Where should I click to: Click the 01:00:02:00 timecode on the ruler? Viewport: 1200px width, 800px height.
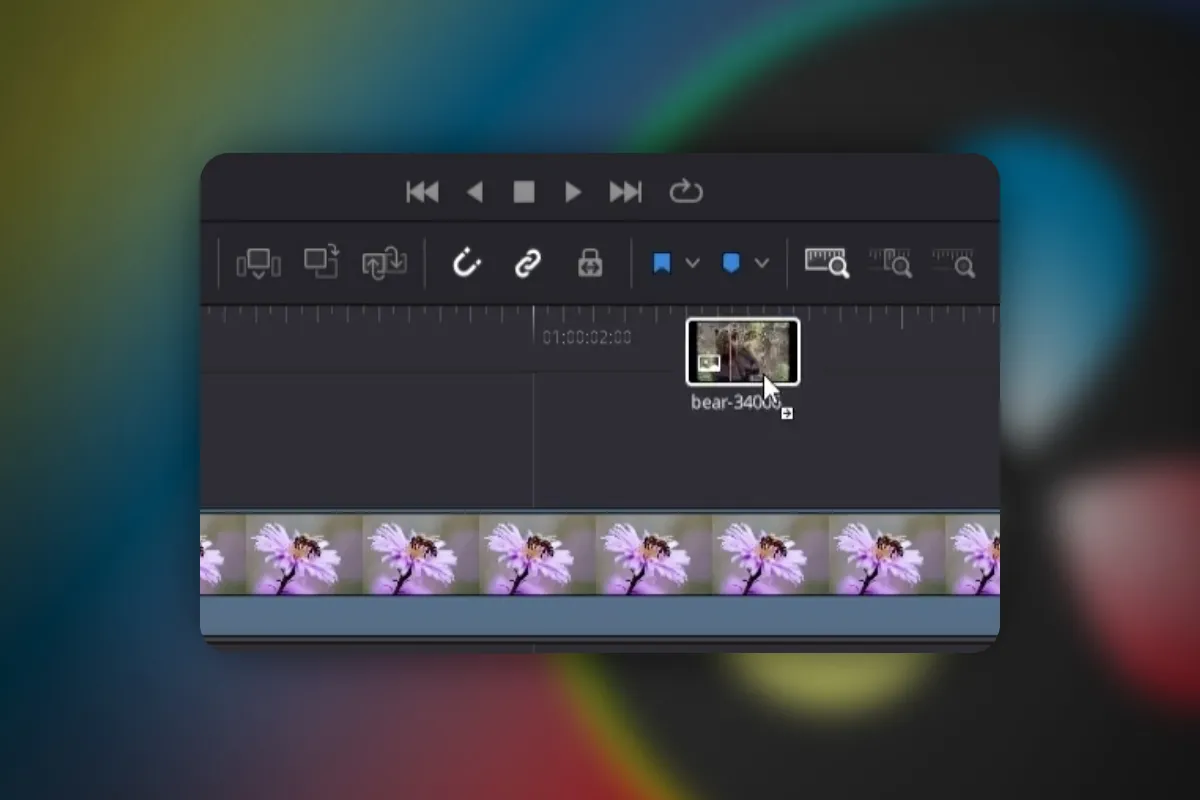pyautogui.click(x=587, y=338)
